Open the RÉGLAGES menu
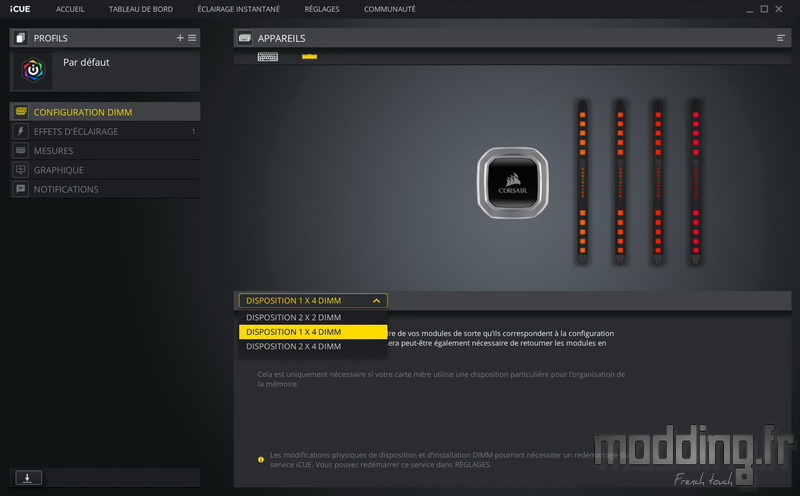This screenshot has width=800, height=496. coord(322,9)
